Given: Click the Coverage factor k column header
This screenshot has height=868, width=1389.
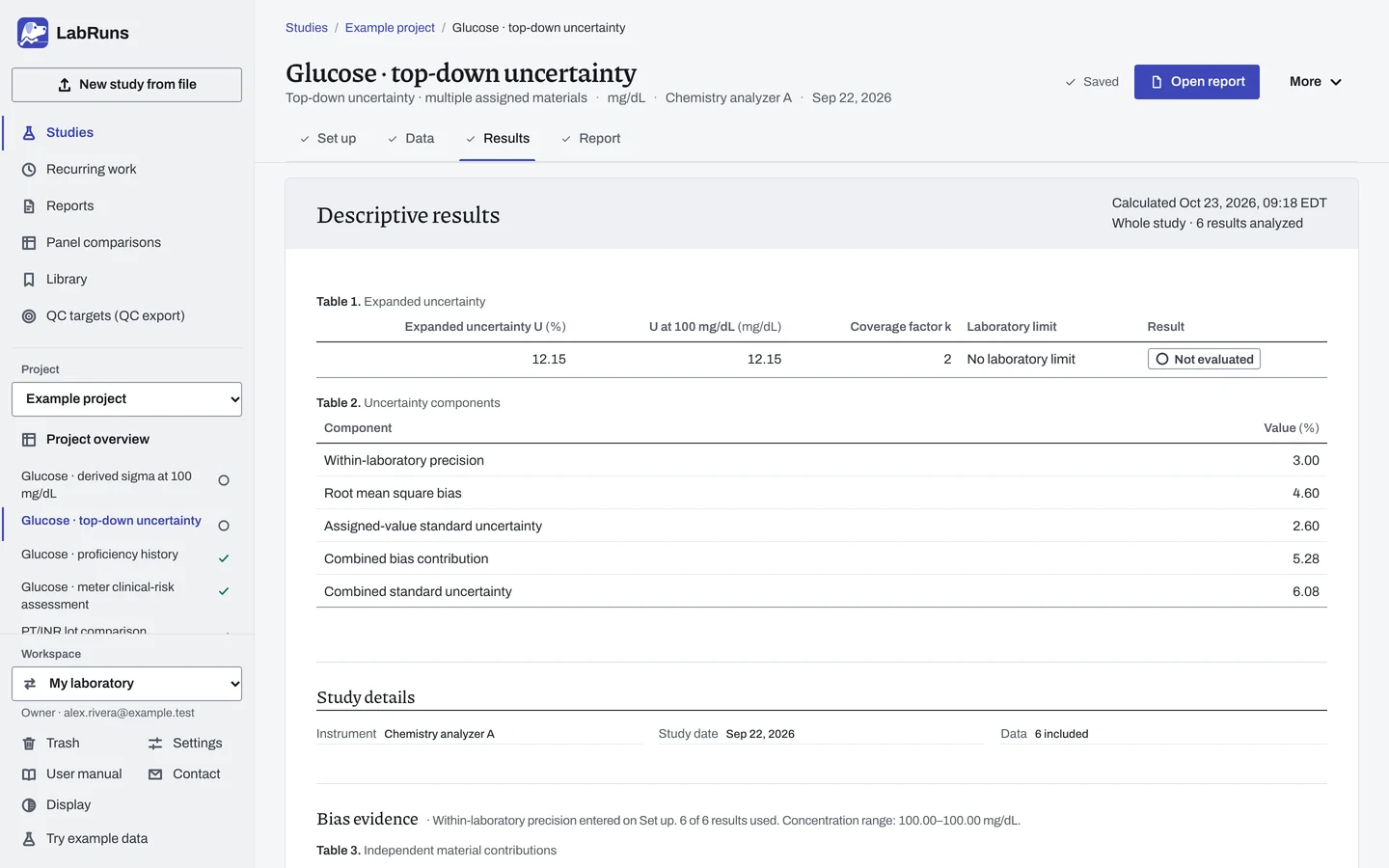Looking at the screenshot, I should pos(900,327).
